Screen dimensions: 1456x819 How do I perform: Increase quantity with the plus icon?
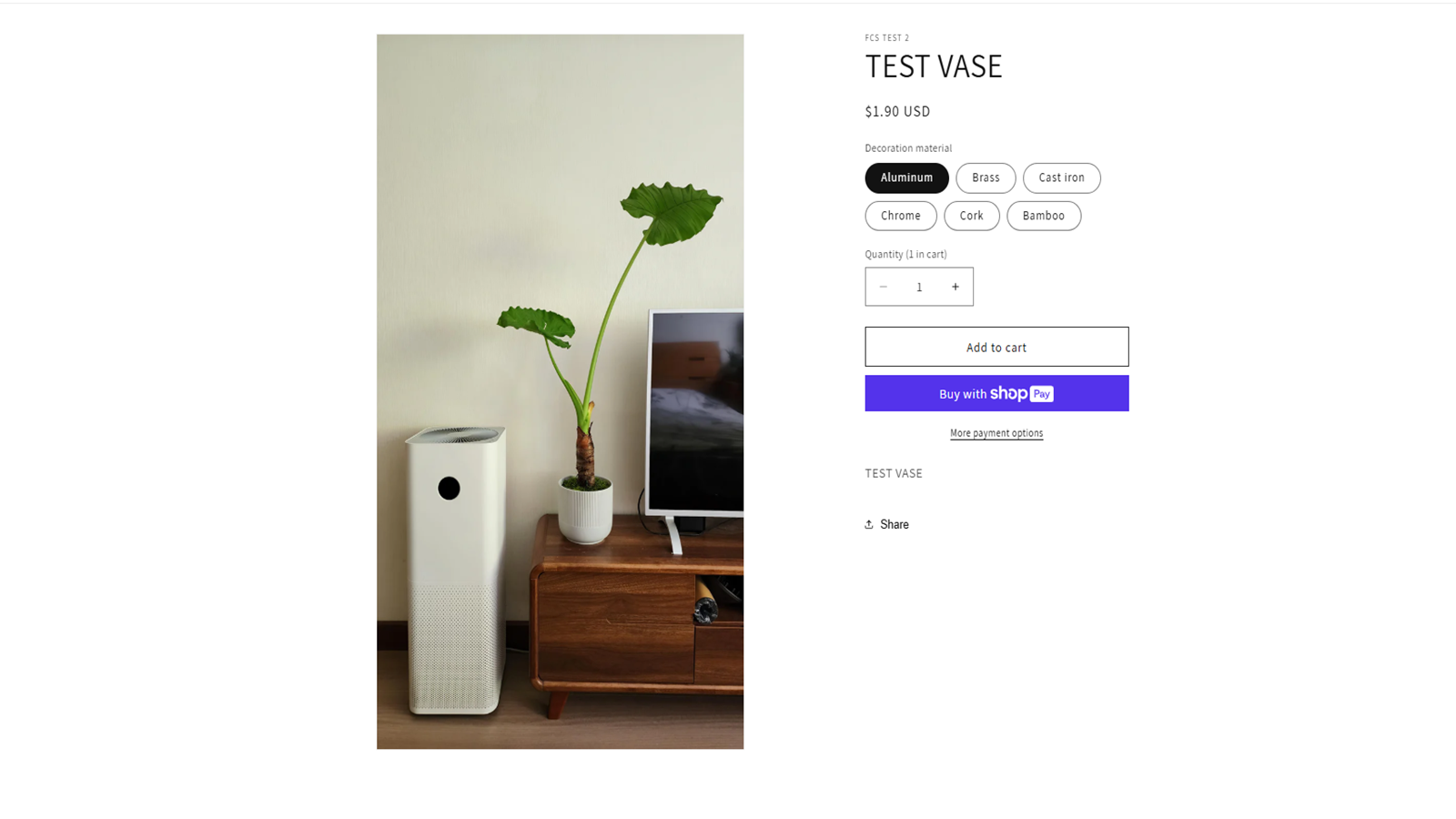coord(955,287)
